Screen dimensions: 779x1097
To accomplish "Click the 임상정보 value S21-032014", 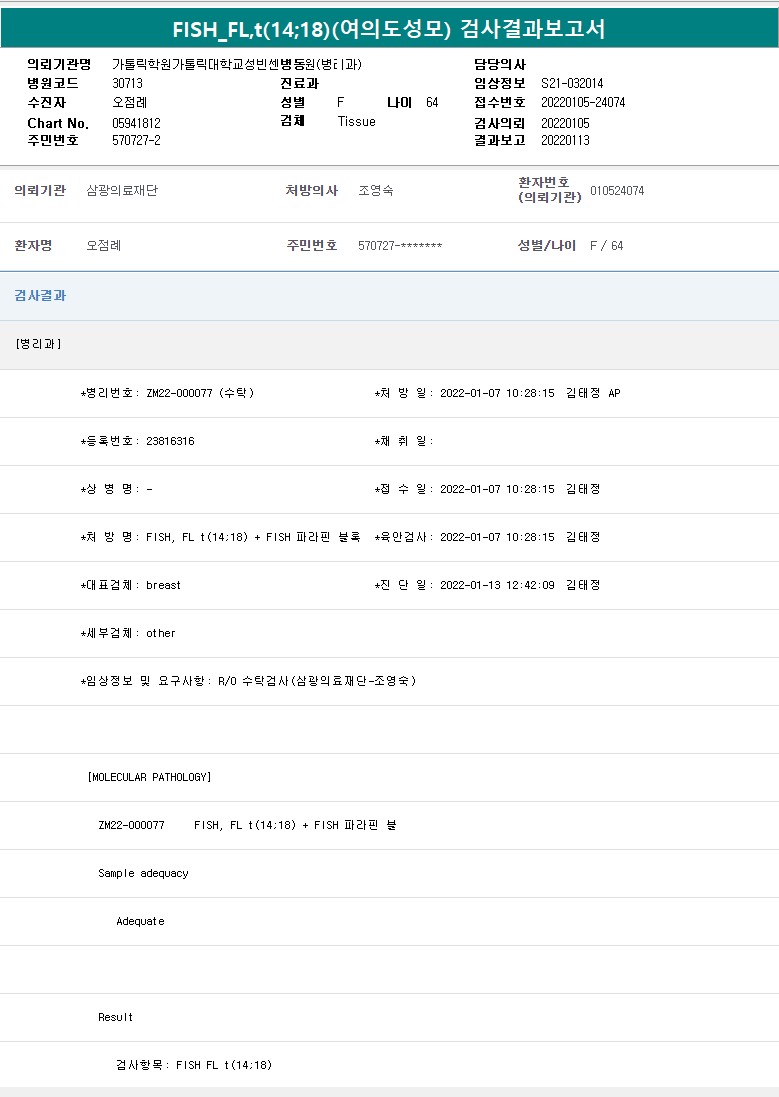I will (x=572, y=84).
